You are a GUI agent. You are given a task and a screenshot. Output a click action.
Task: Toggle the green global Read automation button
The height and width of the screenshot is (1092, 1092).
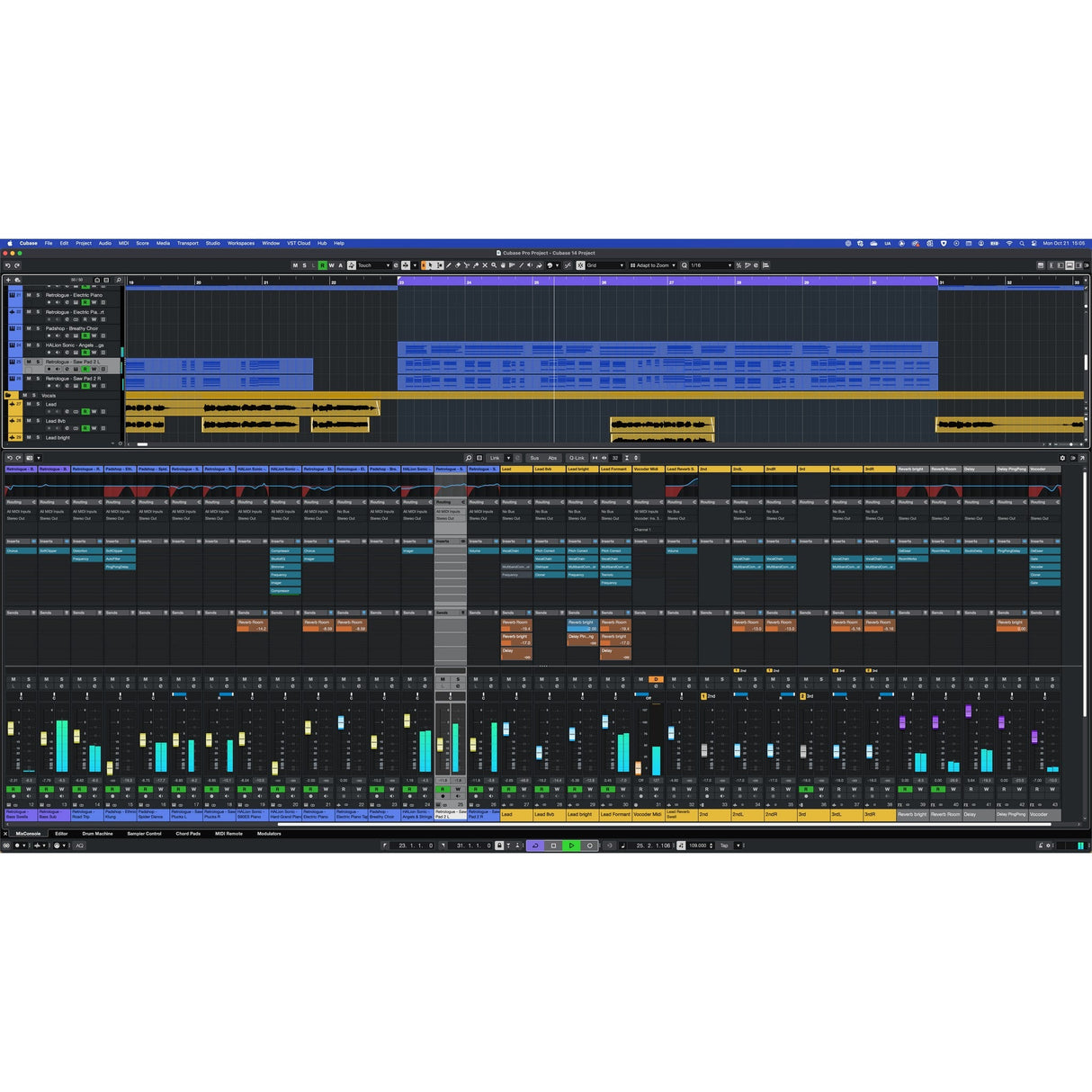tap(322, 265)
